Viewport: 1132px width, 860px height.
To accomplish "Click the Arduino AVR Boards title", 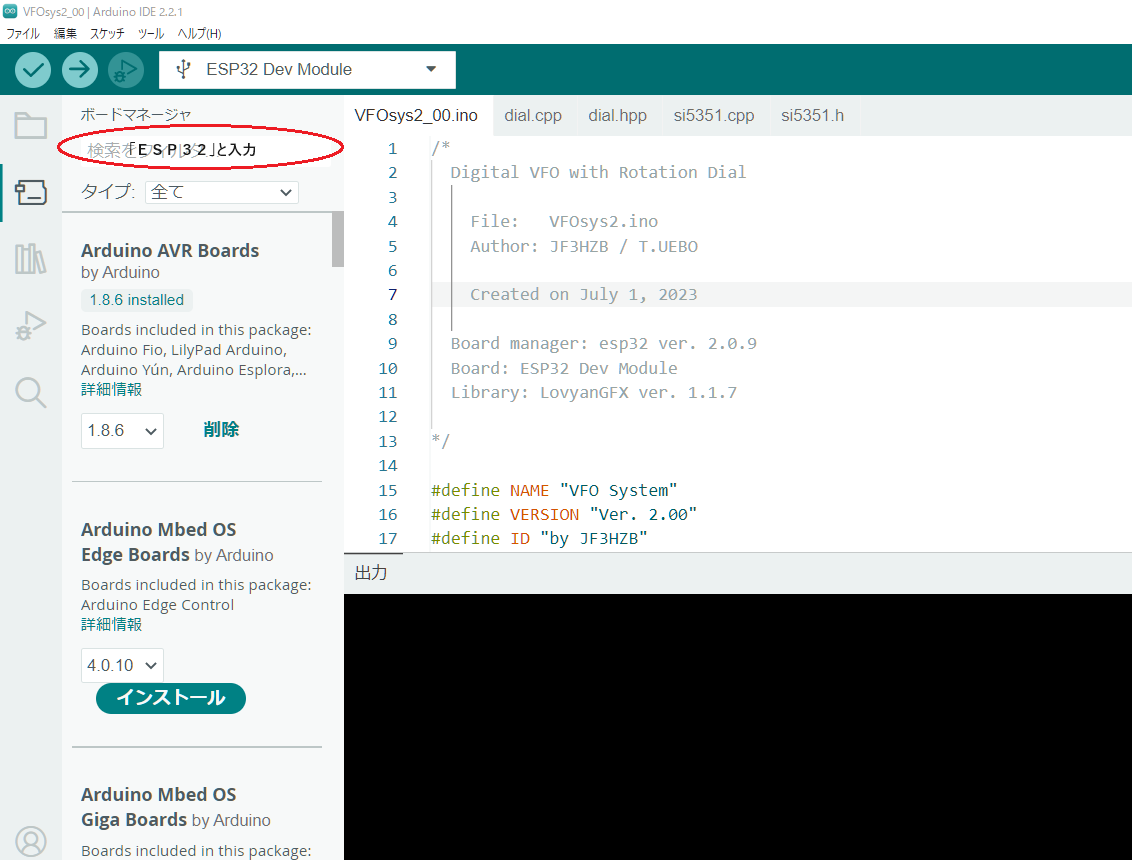I will (x=170, y=251).
